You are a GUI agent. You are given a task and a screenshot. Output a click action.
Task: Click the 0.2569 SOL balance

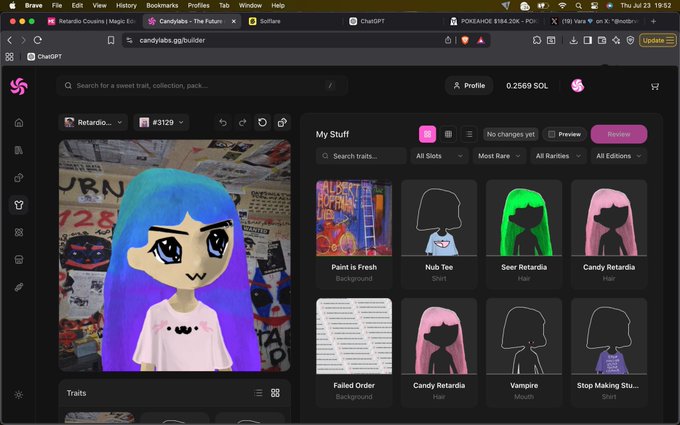point(527,86)
